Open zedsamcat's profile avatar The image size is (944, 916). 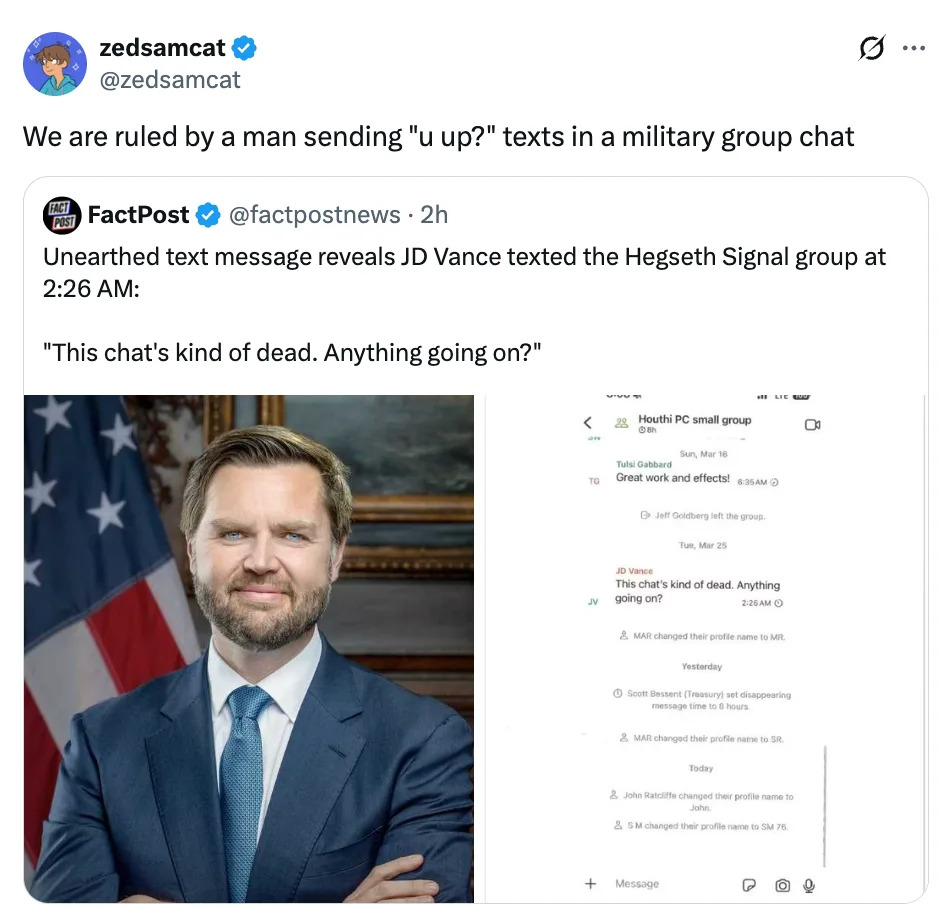(x=55, y=64)
